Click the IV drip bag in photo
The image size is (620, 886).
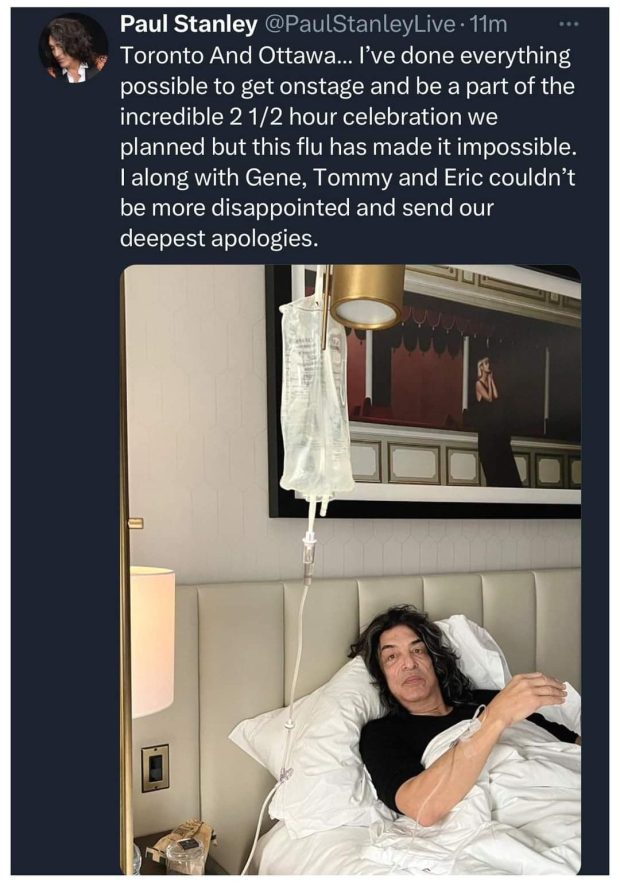(x=315, y=396)
